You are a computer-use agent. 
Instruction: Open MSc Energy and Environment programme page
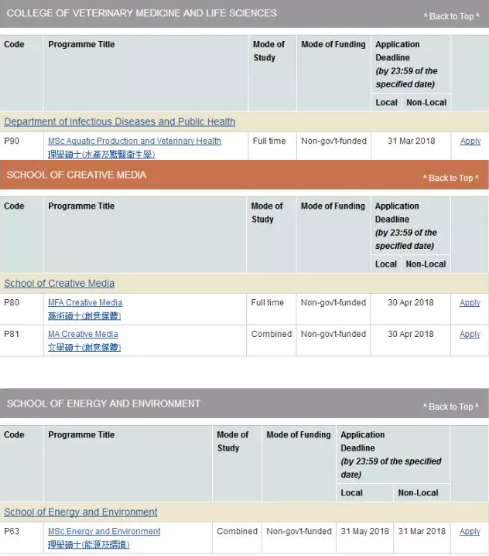tap(104, 531)
